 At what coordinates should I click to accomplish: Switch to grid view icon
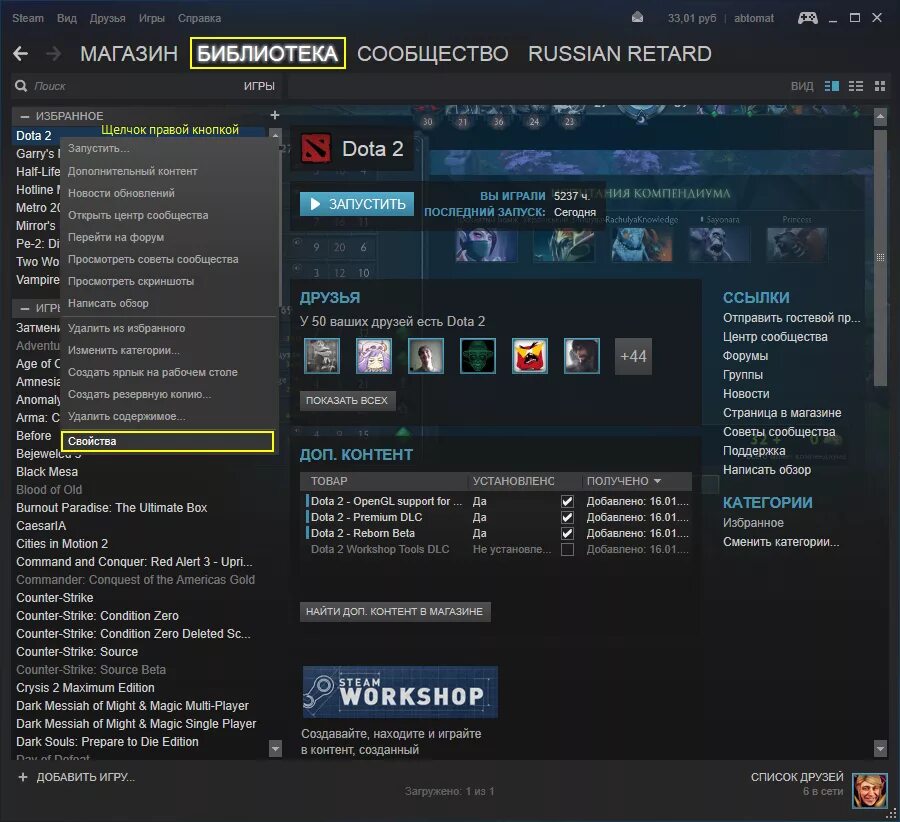880,86
